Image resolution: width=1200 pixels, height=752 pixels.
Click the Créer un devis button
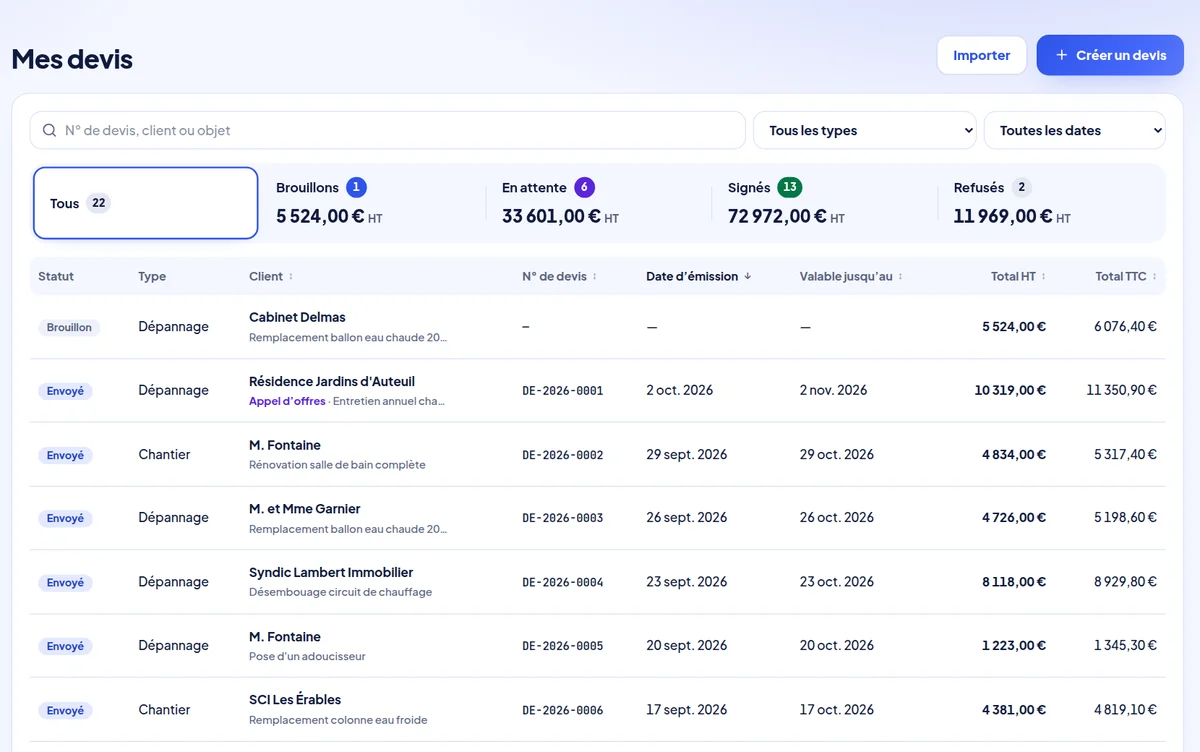(1110, 55)
